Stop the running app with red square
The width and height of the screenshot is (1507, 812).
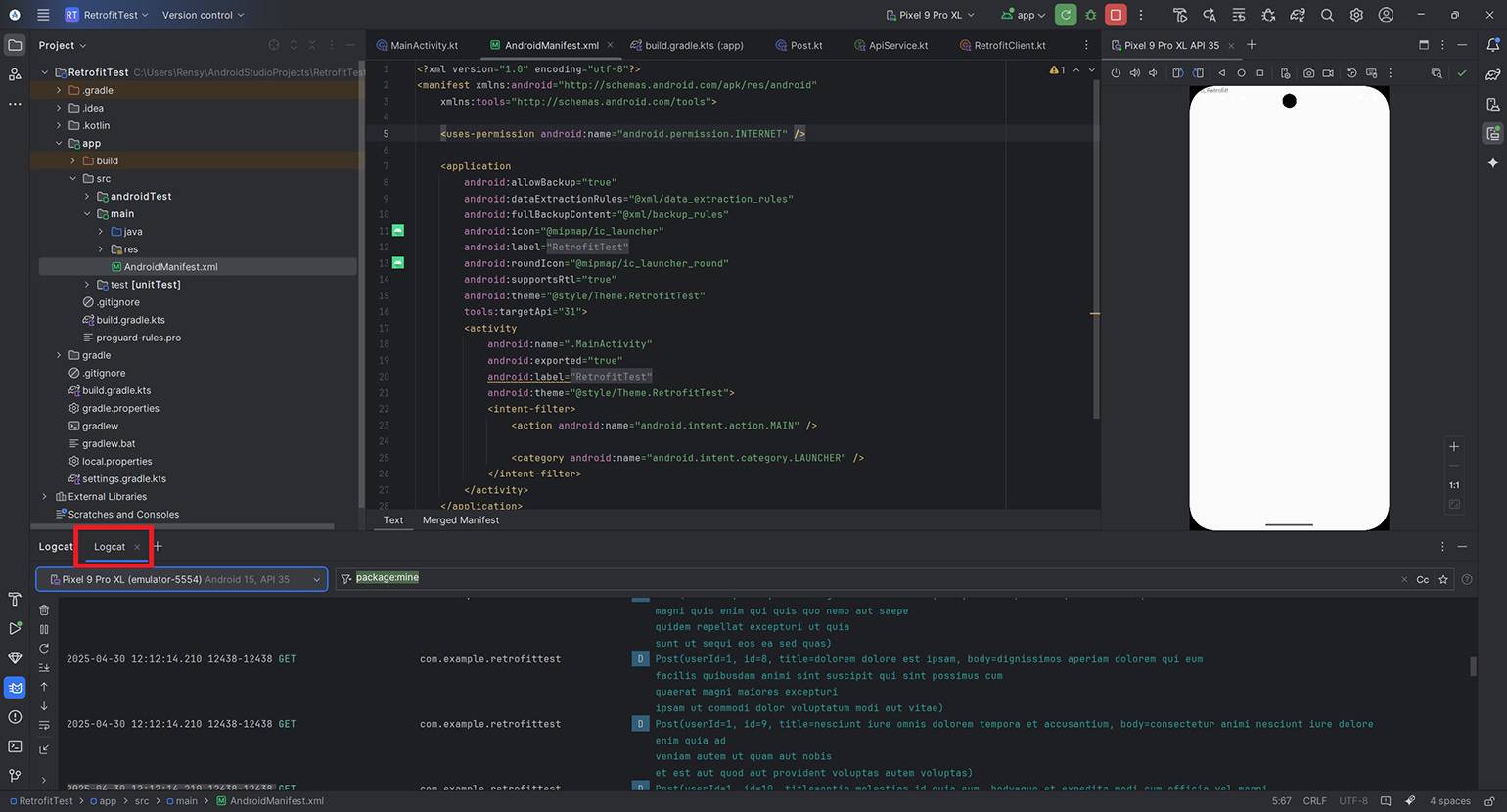click(x=1116, y=15)
